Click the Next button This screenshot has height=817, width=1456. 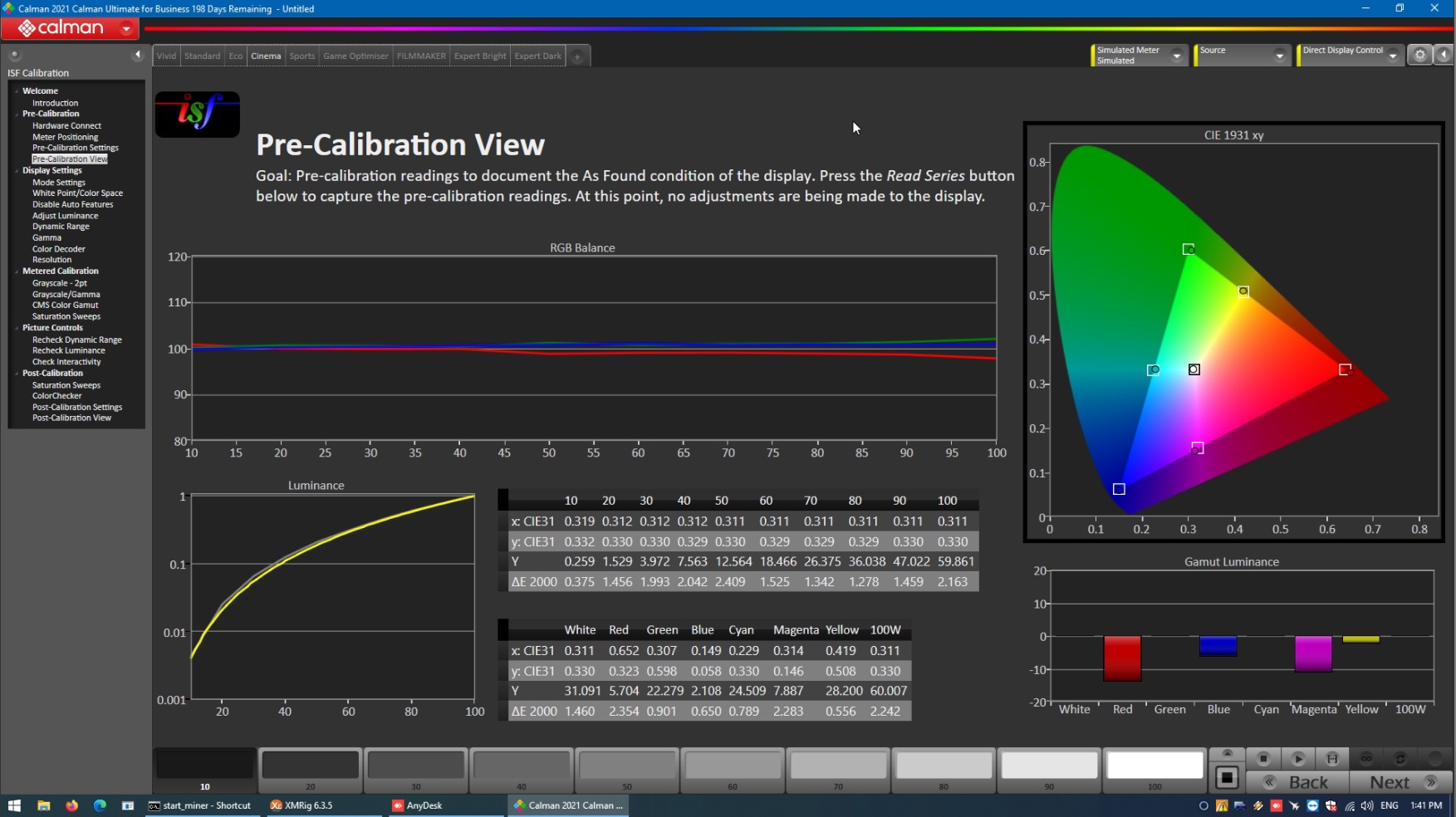tap(1400, 782)
